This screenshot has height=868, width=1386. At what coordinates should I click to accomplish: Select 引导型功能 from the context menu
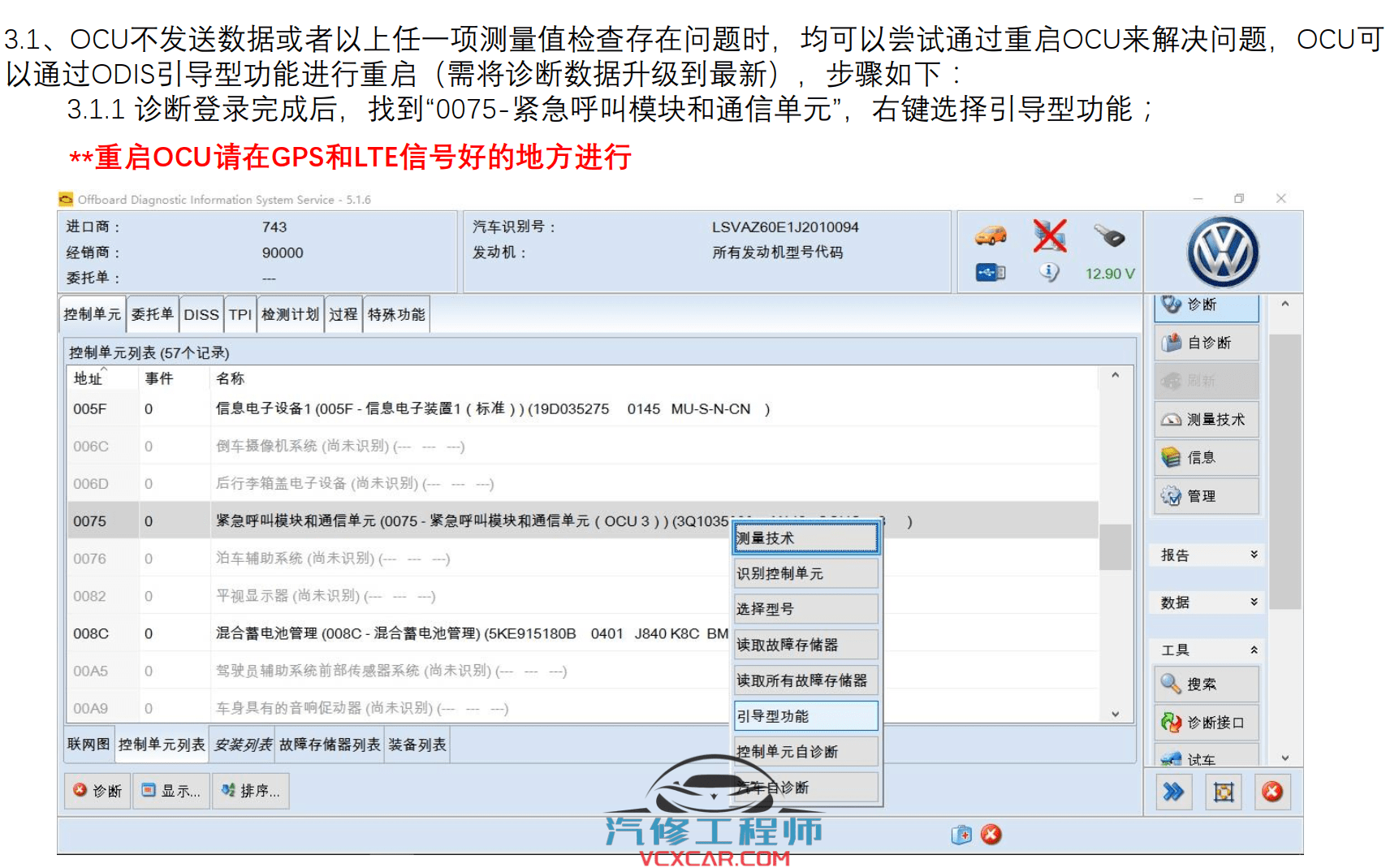tap(805, 715)
